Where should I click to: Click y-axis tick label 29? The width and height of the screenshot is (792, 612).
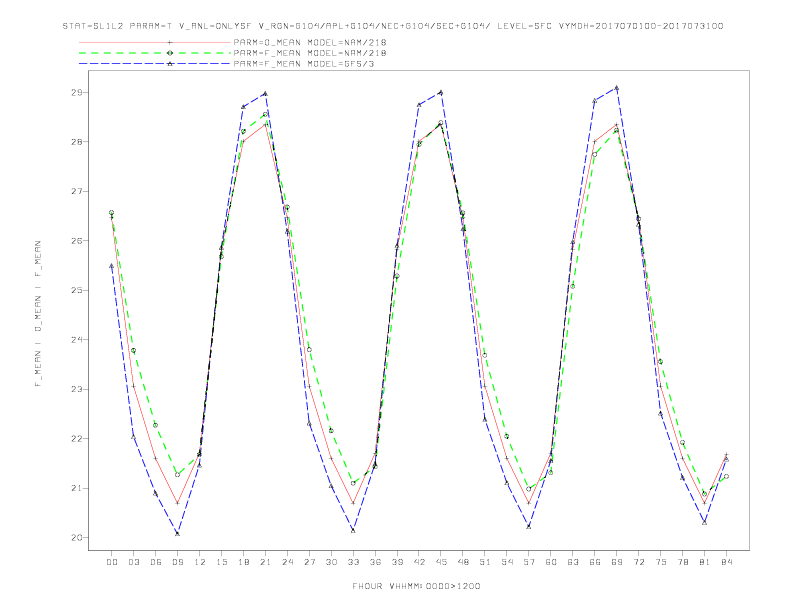pyautogui.click(x=78, y=92)
